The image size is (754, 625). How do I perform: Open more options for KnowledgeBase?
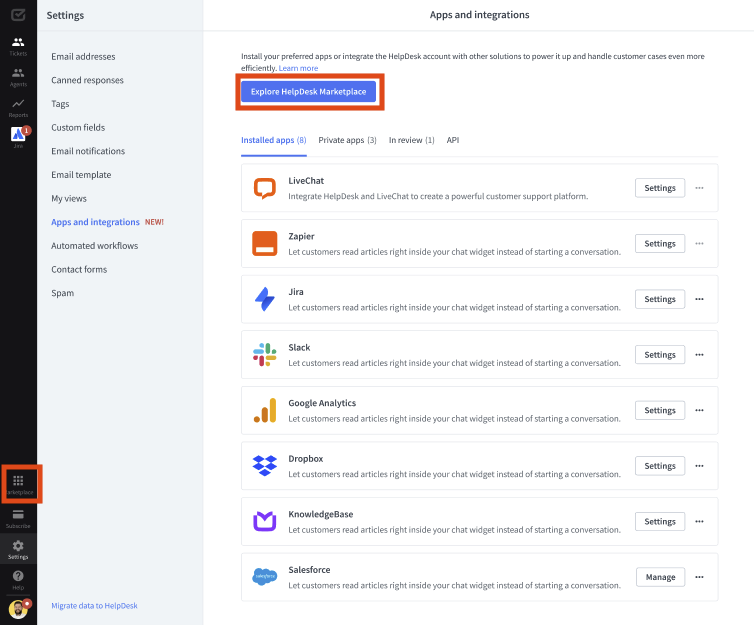click(x=699, y=521)
